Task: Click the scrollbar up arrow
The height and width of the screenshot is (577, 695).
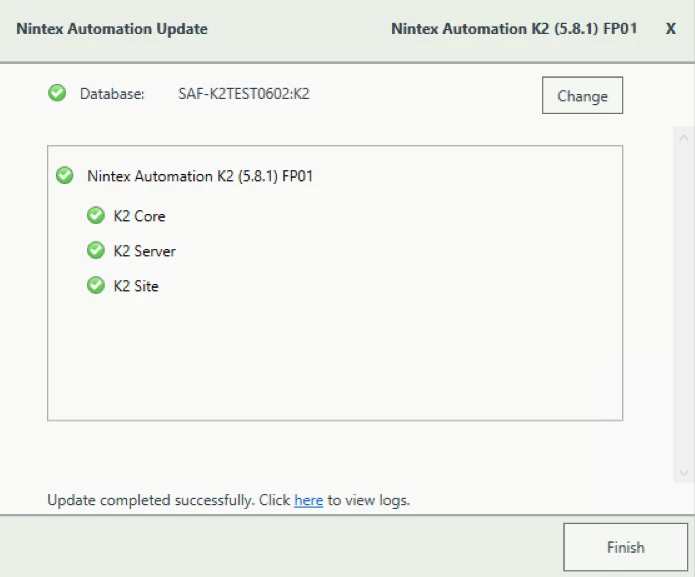Action: tap(683, 138)
